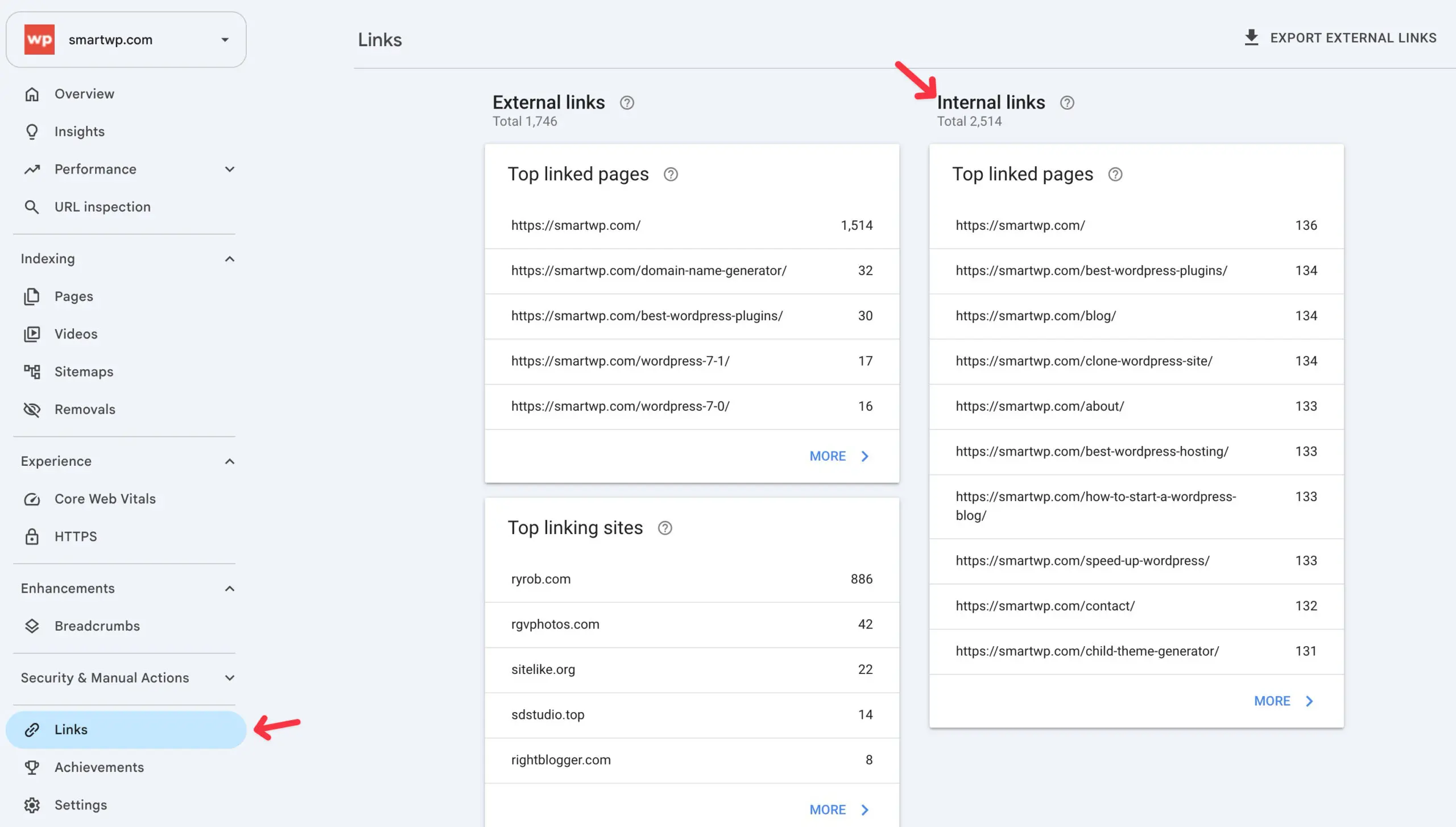The image size is (1456, 827).
Task: Collapse the Enhancements section
Action: 230,589
